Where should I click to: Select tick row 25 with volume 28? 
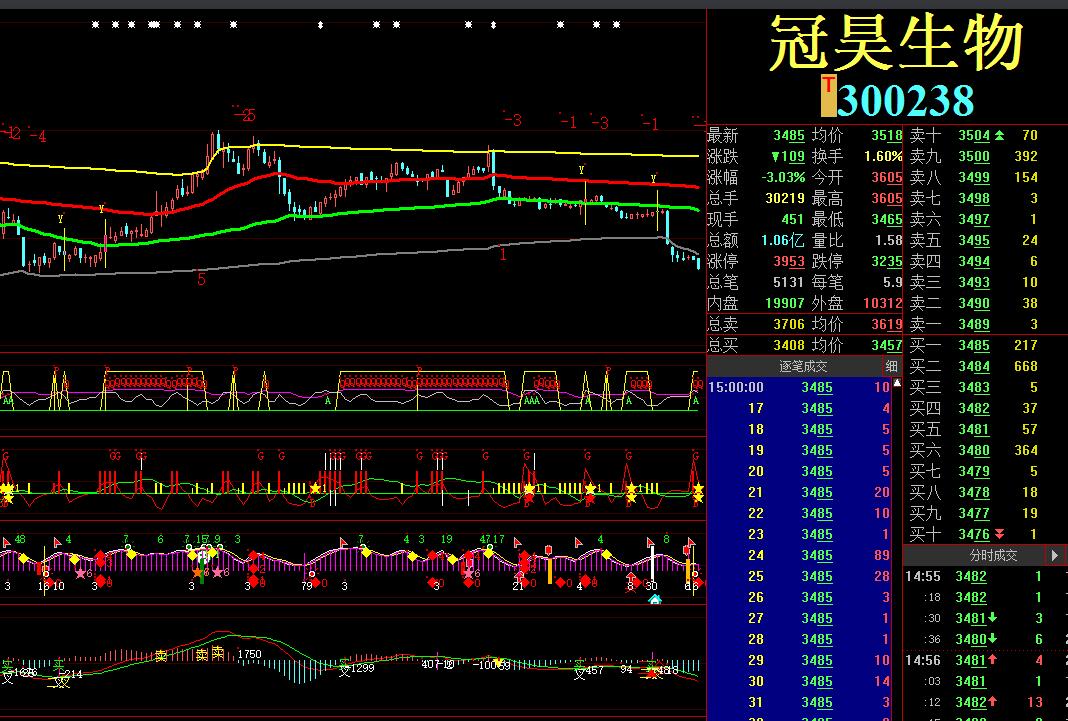800,577
